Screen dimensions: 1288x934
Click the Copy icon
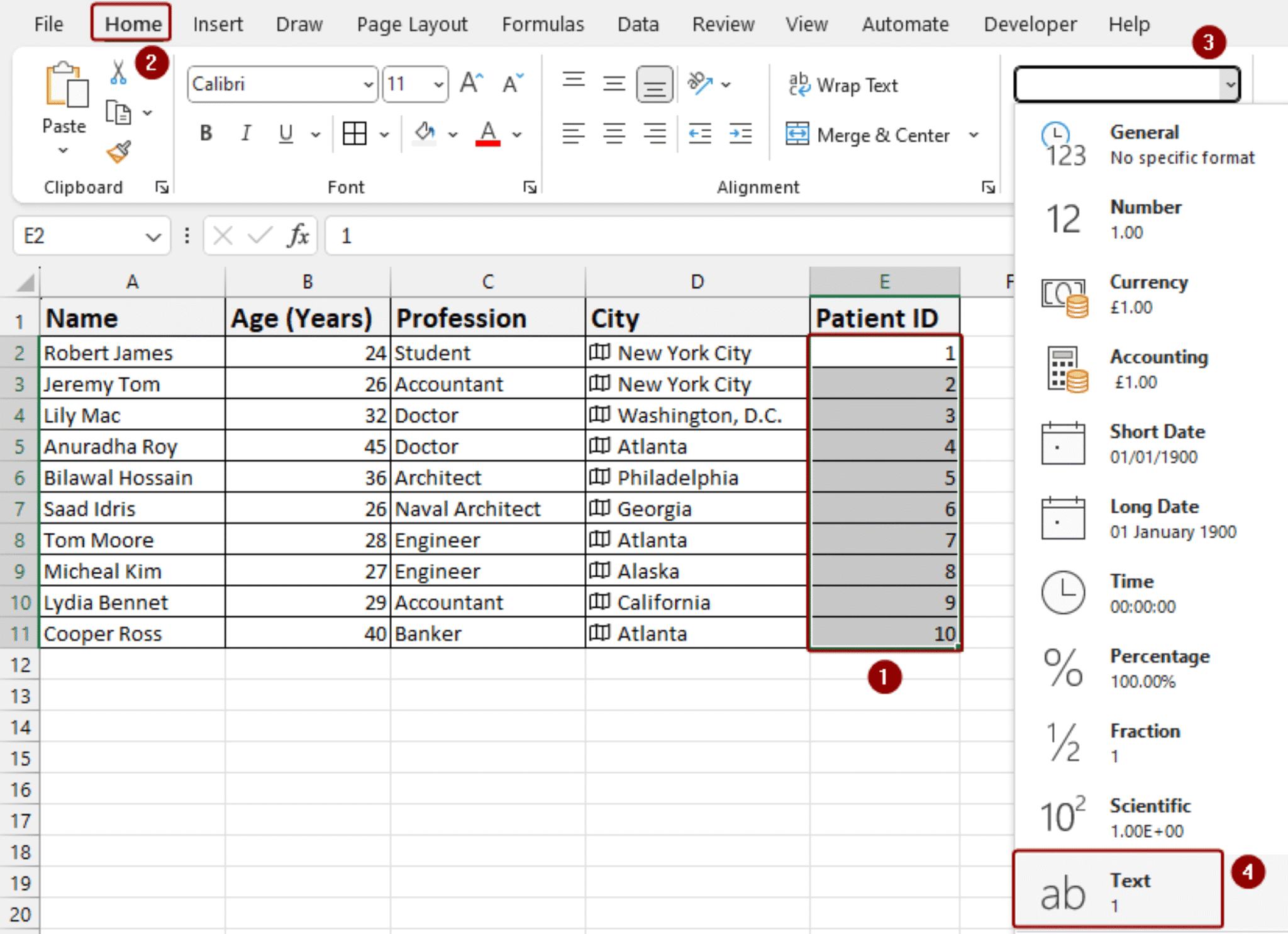[117, 113]
